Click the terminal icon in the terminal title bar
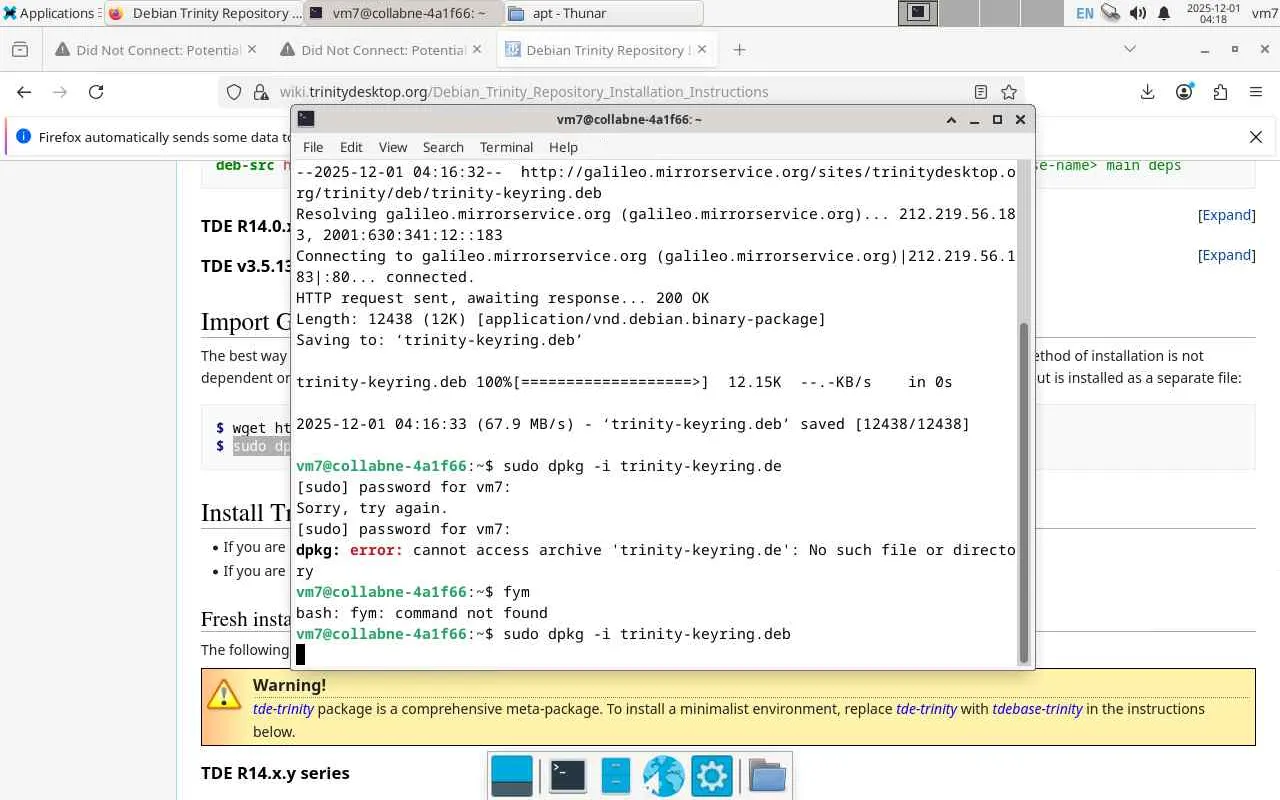This screenshot has width=1280, height=800. click(306, 119)
